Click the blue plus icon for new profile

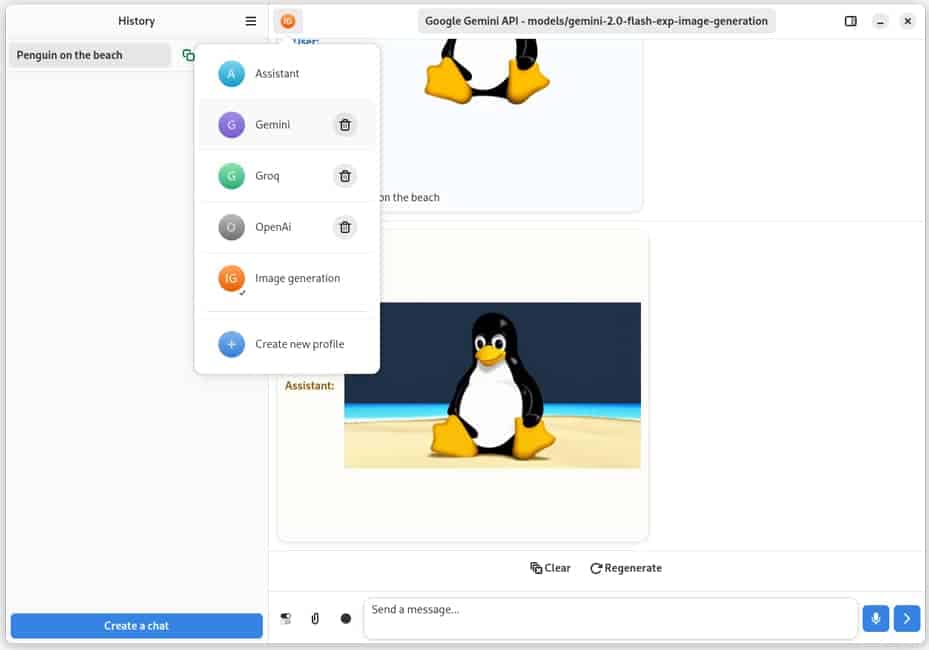point(231,344)
